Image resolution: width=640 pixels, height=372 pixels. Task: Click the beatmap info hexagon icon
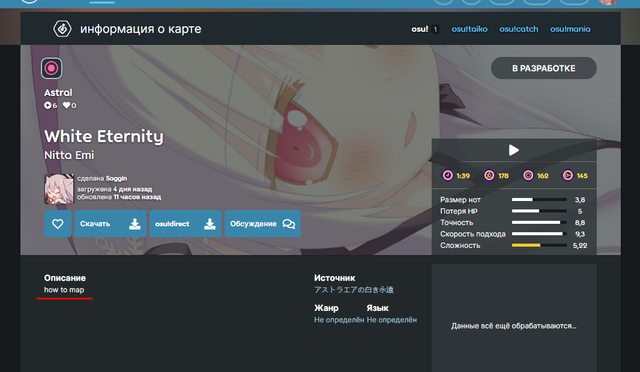point(62,29)
